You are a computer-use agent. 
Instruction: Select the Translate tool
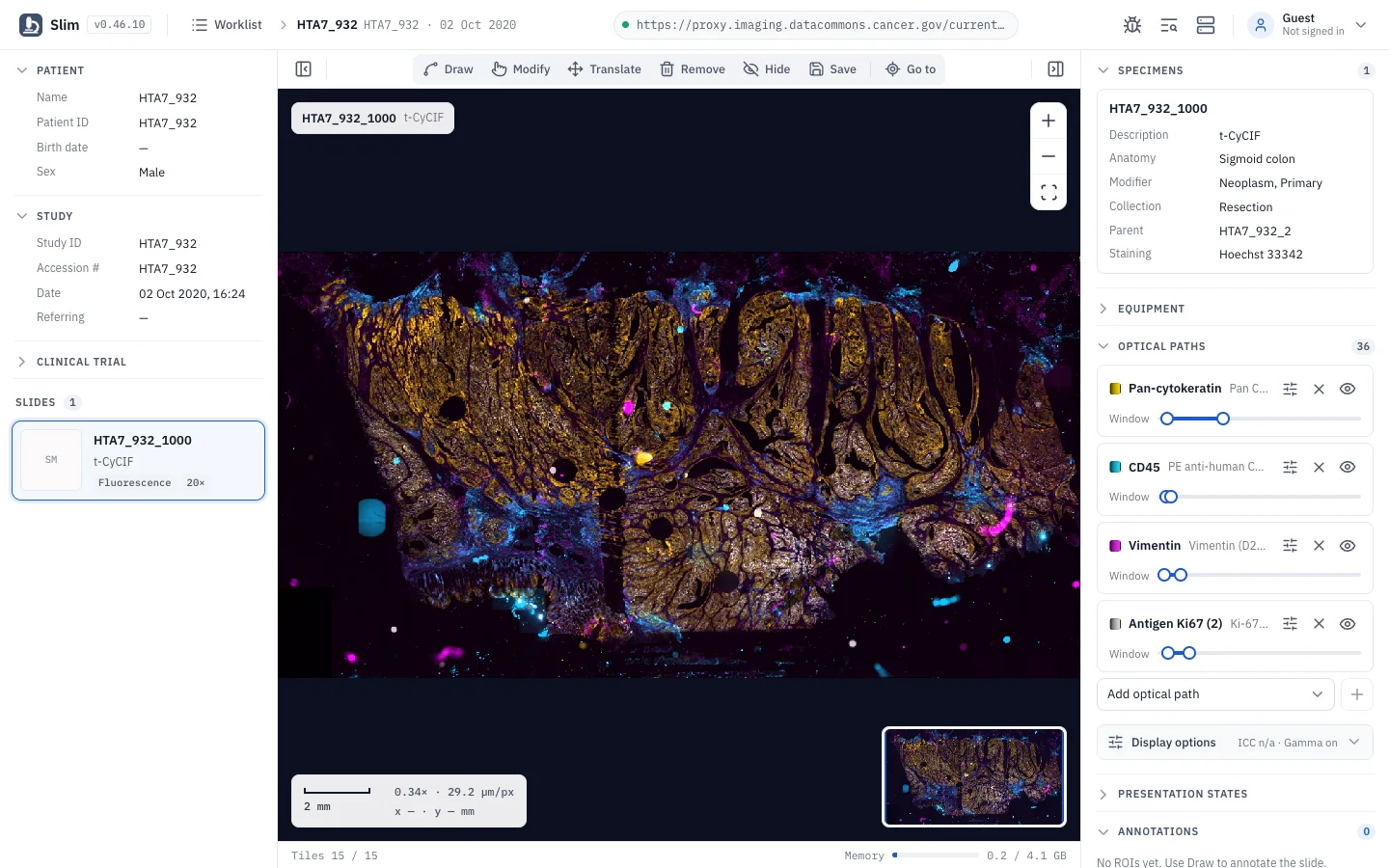point(605,69)
